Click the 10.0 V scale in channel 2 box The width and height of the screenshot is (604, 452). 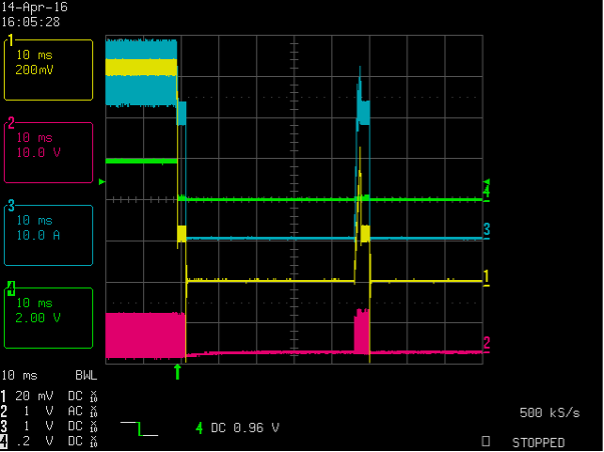tap(38, 152)
